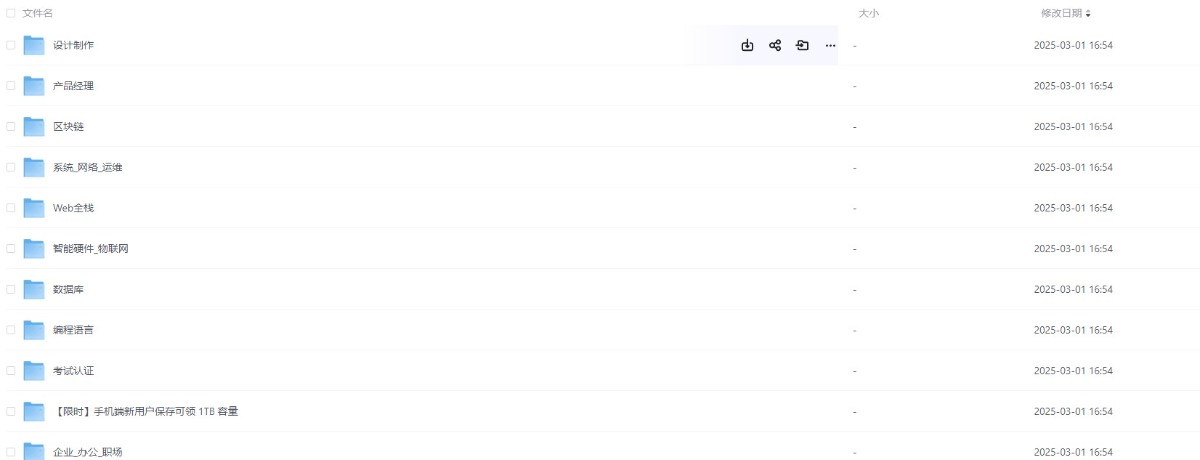Click the 数据库 folder icon
The image size is (1200, 460).
(x=35, y=289)
